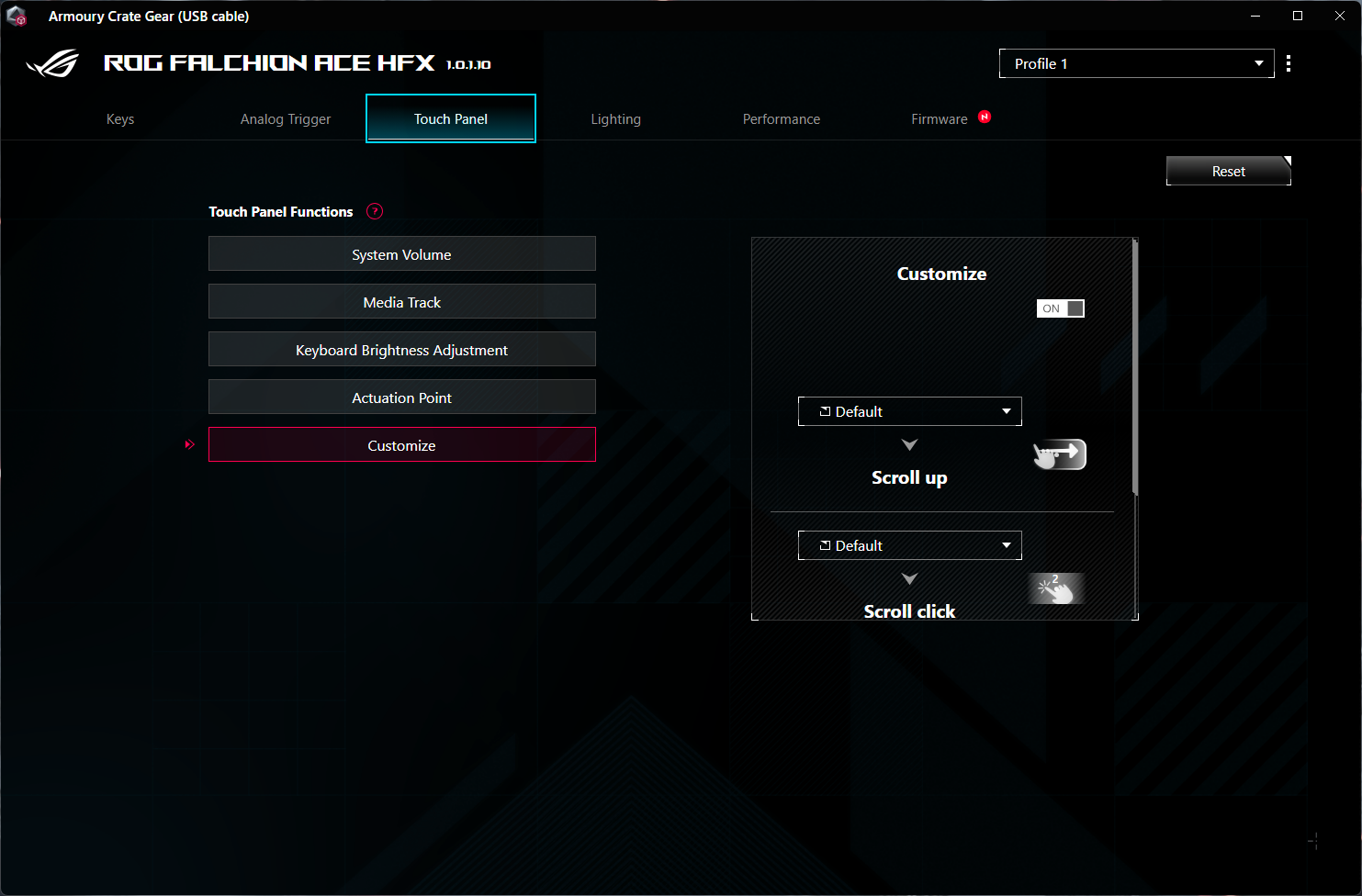The image size is (1362, 896).
Task: Click the Scroll click label
Action: coord(909,611)
